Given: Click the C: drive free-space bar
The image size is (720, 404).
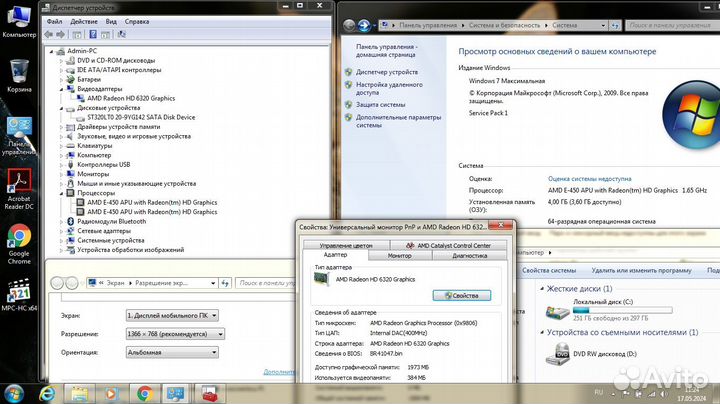Looking at the screenshot, I should click(623, 310).
